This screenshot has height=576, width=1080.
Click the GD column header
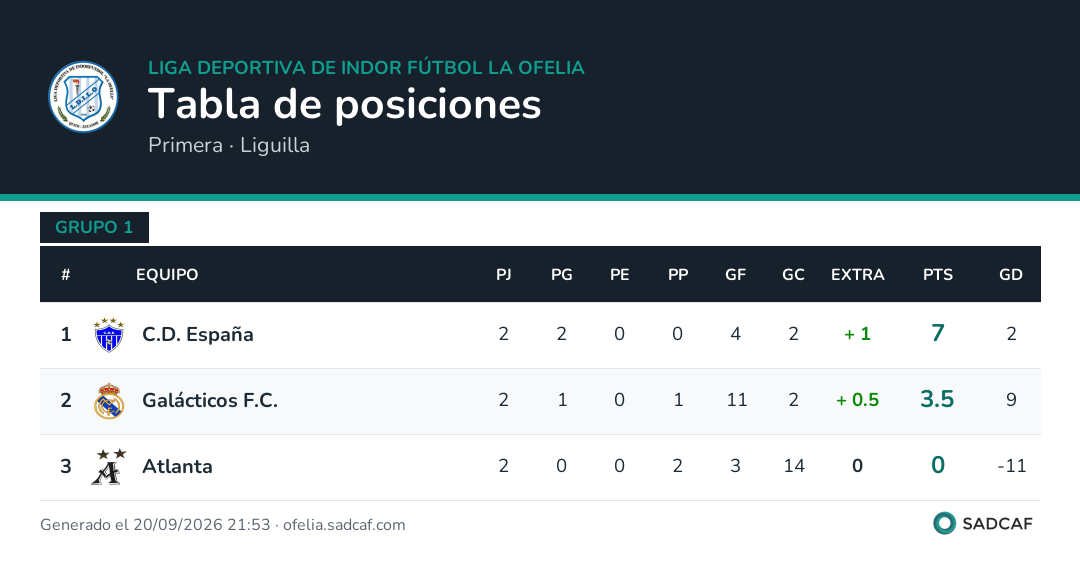(x=1010, y=275)
